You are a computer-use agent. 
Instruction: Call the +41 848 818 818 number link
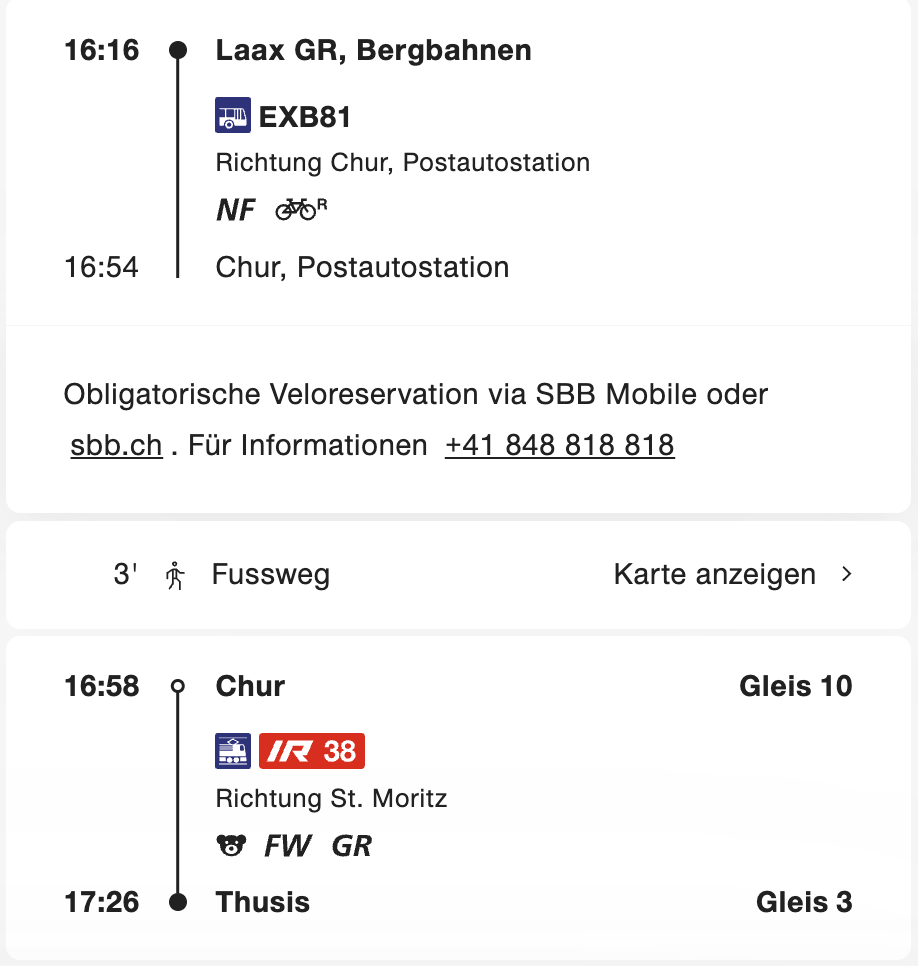pos(560,445)
